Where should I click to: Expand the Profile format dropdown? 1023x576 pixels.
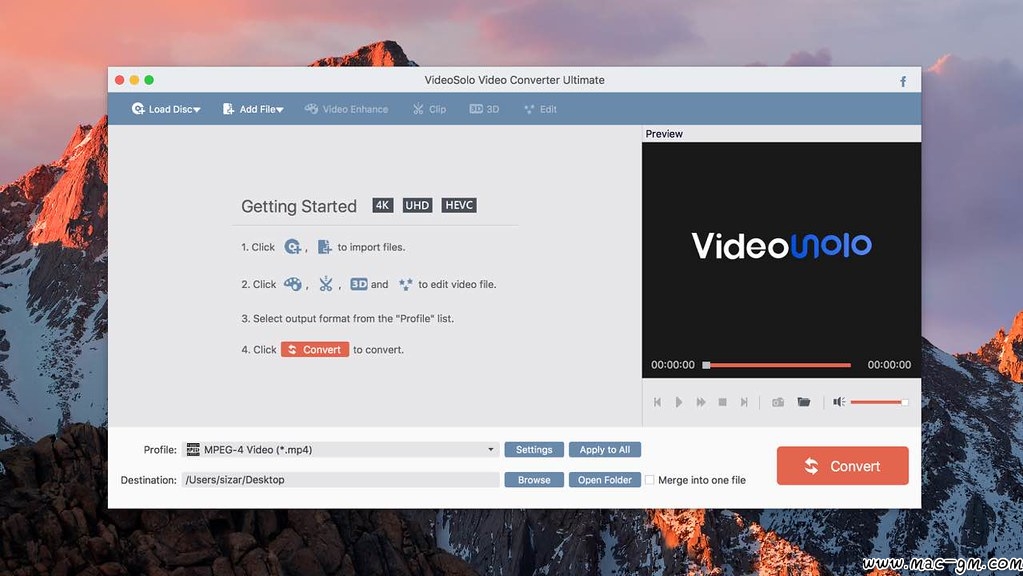341,449
